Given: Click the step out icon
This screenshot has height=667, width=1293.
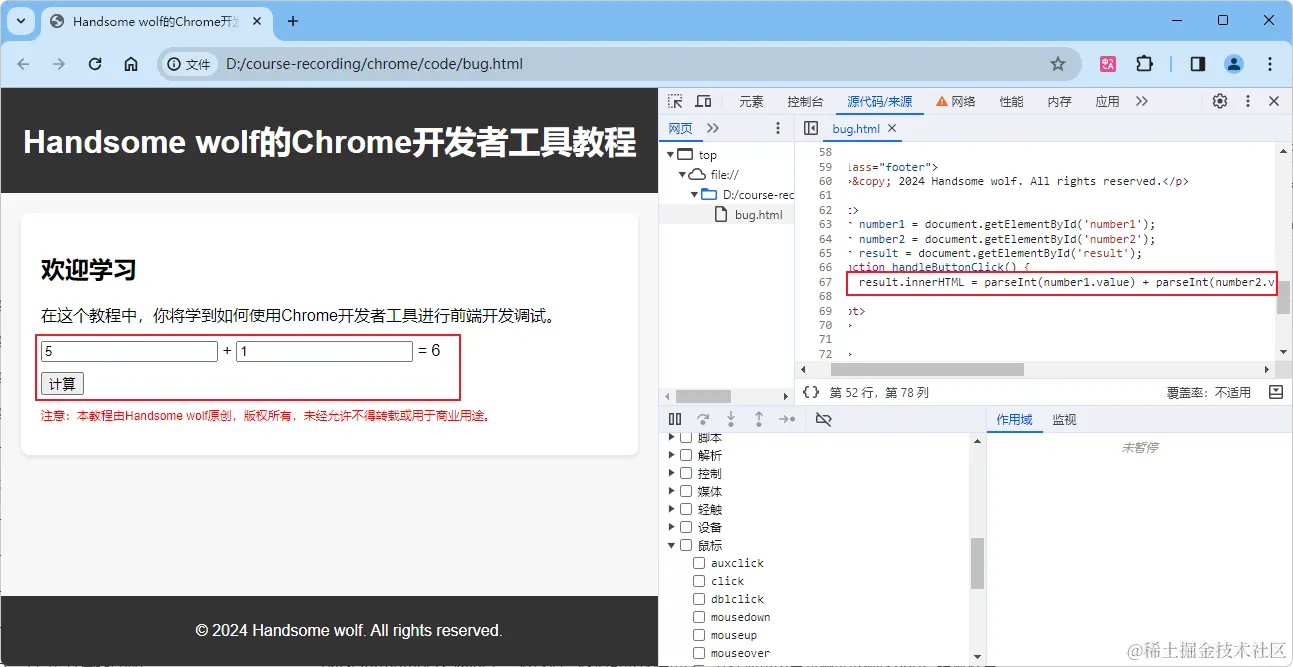Looking at the screenshot, I should [x=759, y=419].
